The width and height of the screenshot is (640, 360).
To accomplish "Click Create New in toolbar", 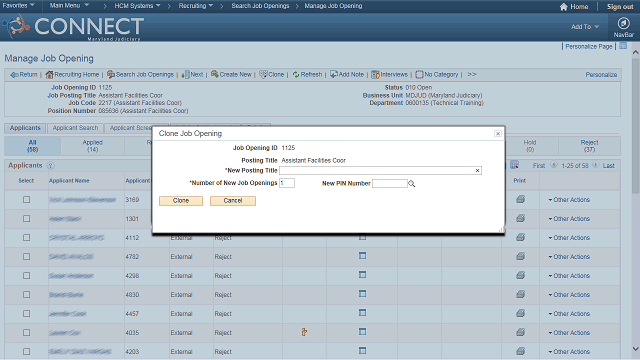I will 231,75.
